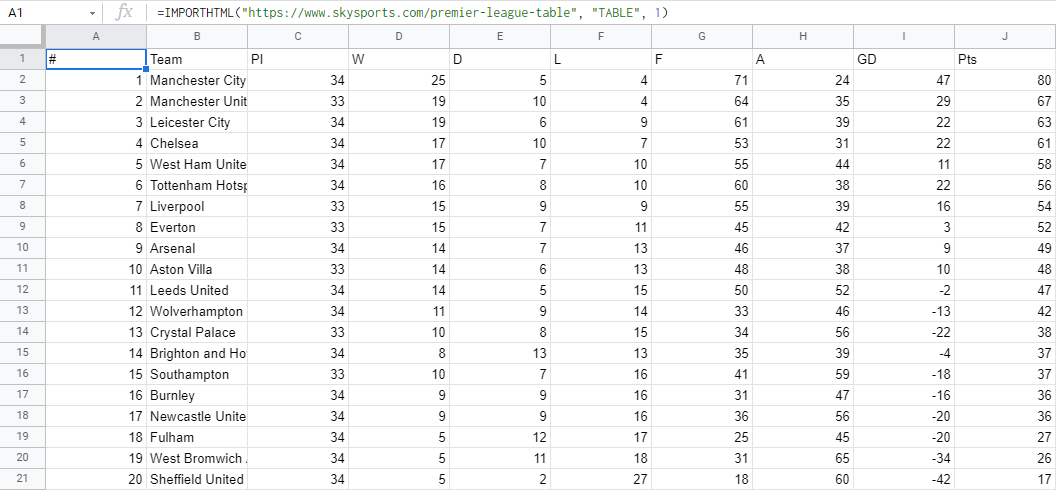
Task: Select row 5 header
Action: click(22, 143)
